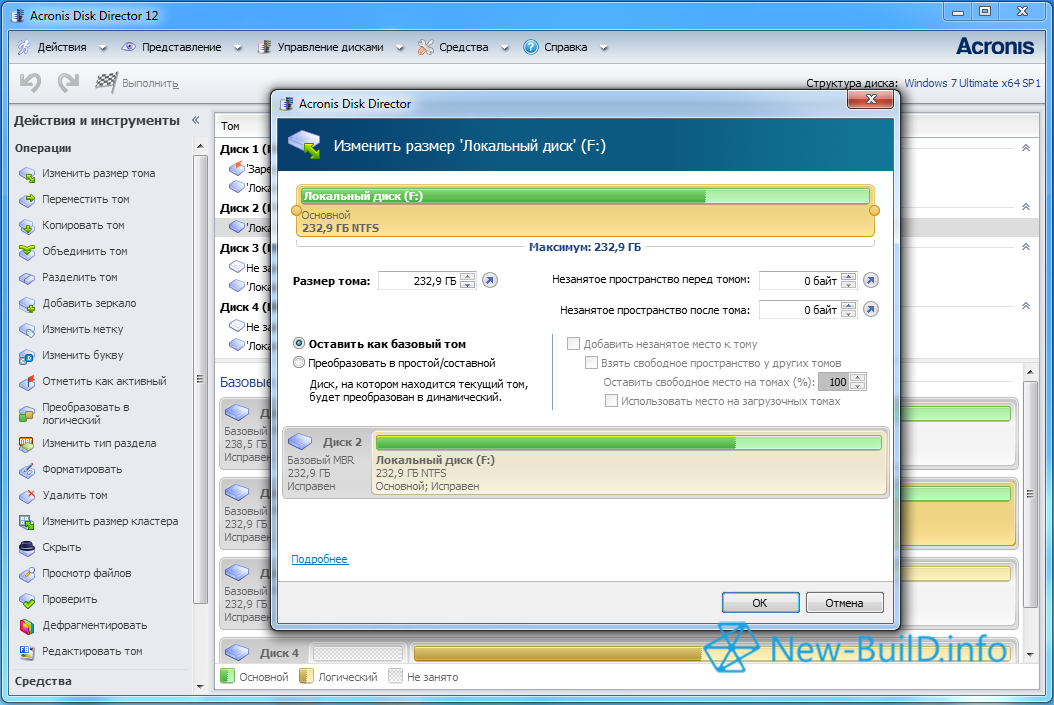This screenshot has width=1054, height=705.
Task: Close the resize volume dialog
Action: click(x=870, y=99)
